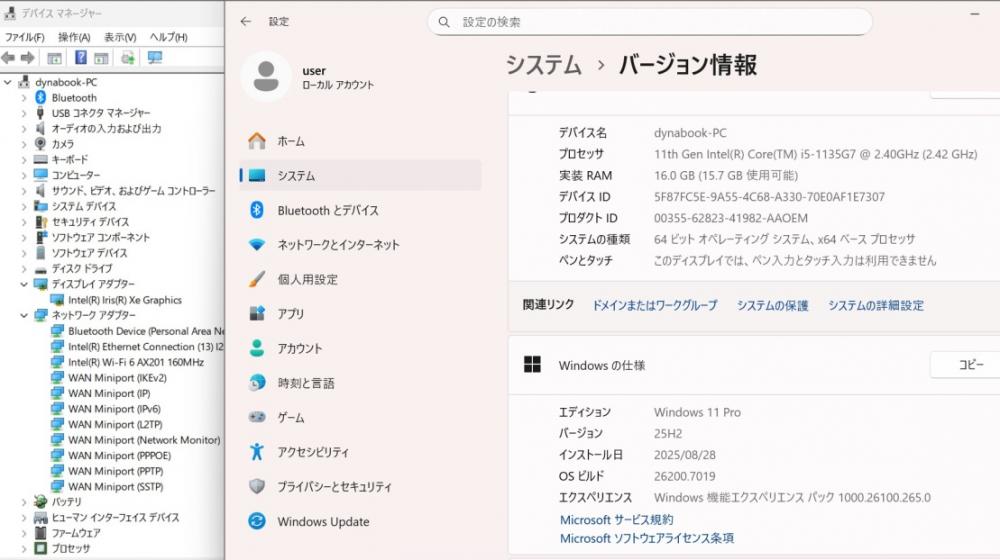Screen dimensions: 1000x560
Task: Select Bluetooth Device (Personal Area Network) entry
Action: [x=146, y=331]
